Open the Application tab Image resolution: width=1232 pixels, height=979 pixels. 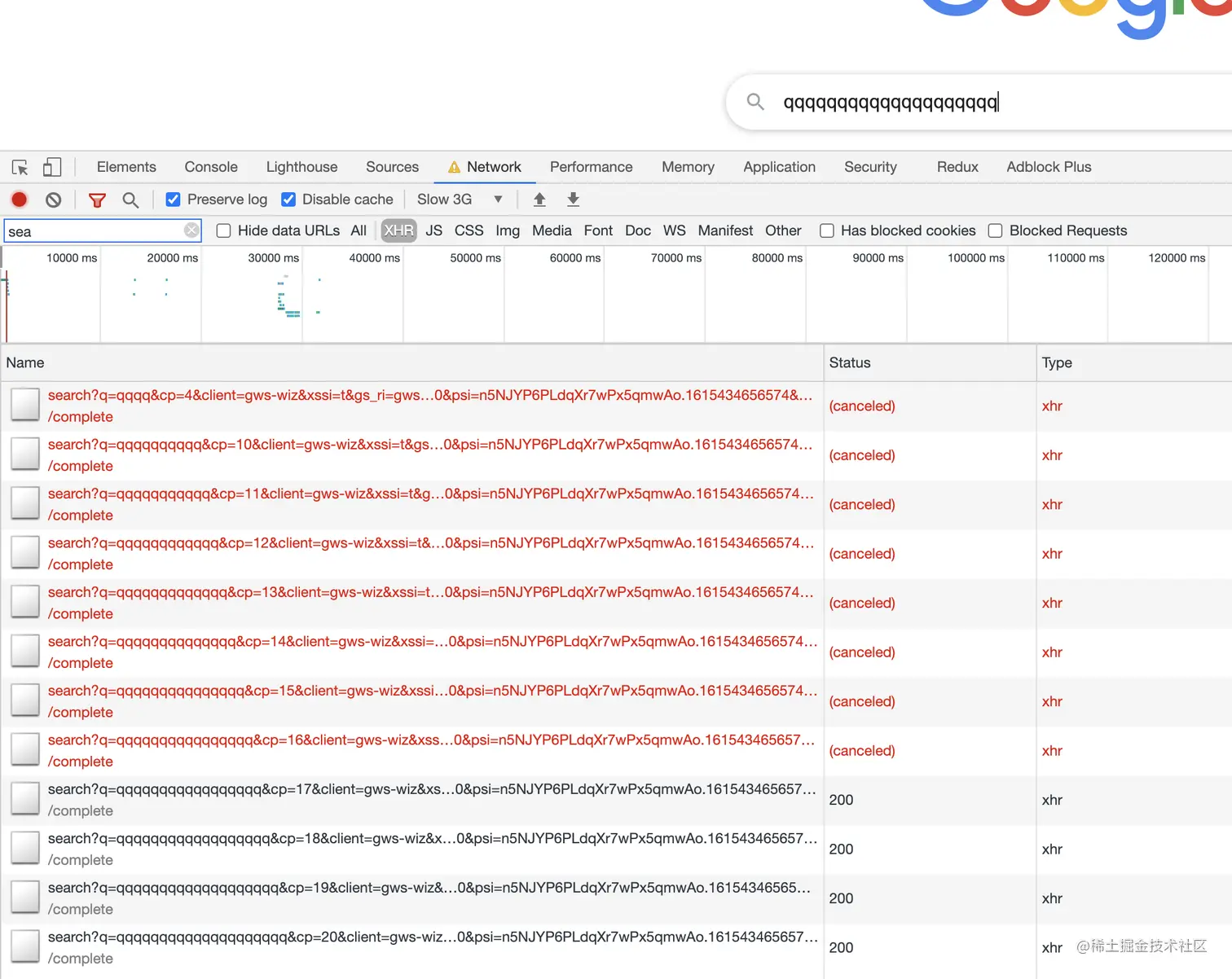779,167
